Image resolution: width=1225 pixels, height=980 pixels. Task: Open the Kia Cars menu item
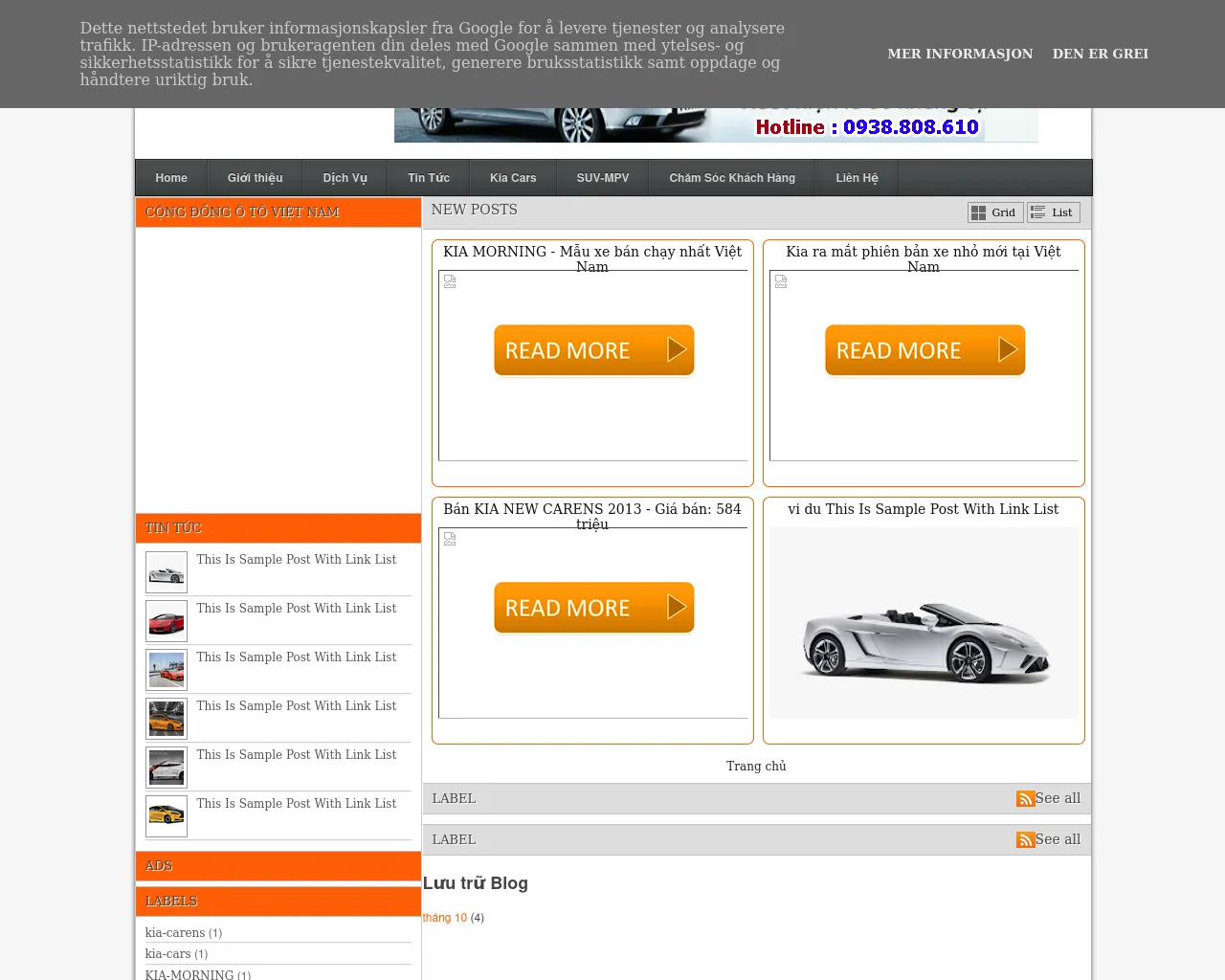click(x=513, y=178)
